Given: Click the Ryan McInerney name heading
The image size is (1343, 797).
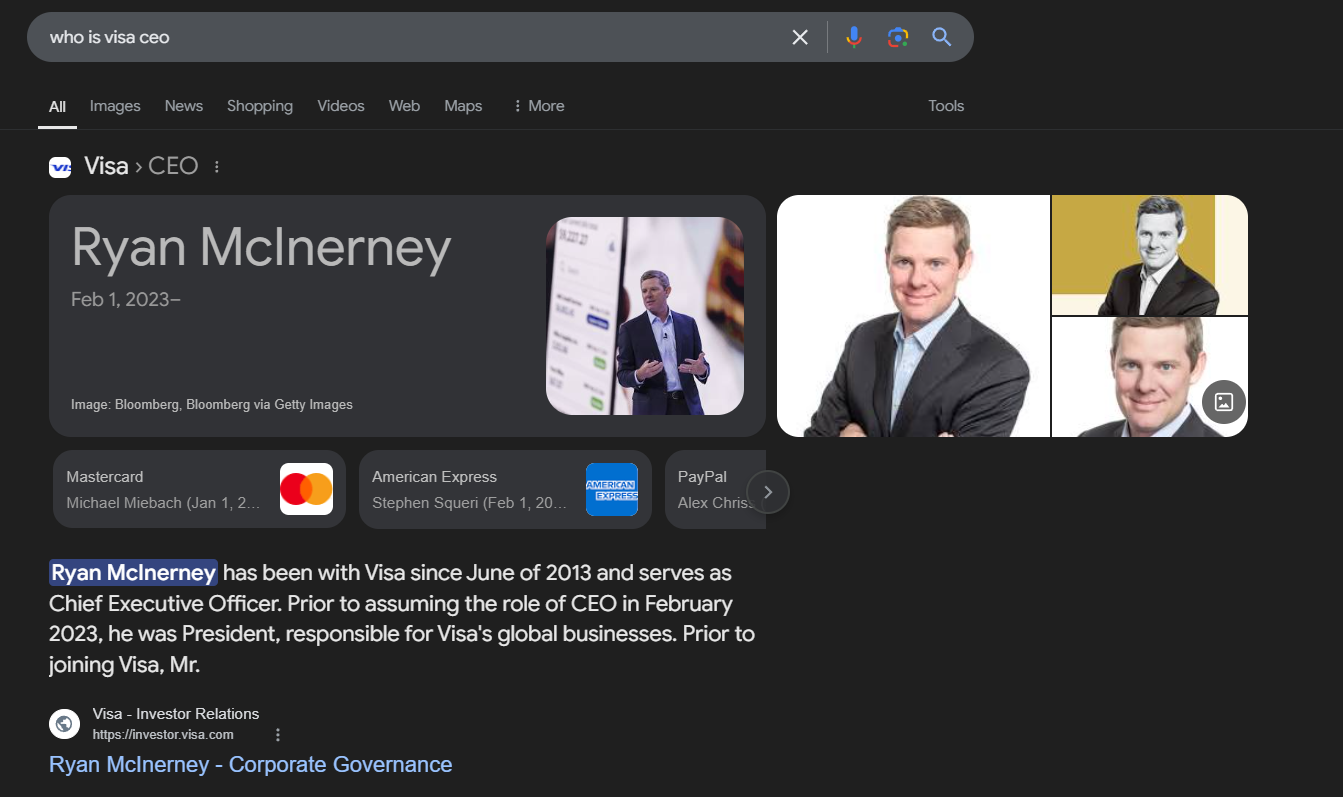Looking at the screenshot, I should pyautogui.click(x=261, y=248).
